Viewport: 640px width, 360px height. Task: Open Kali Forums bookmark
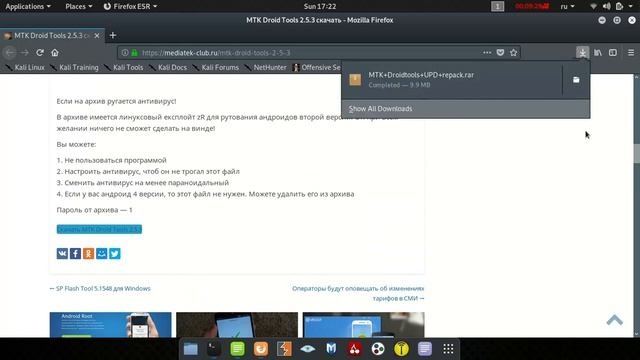(216, 67)
